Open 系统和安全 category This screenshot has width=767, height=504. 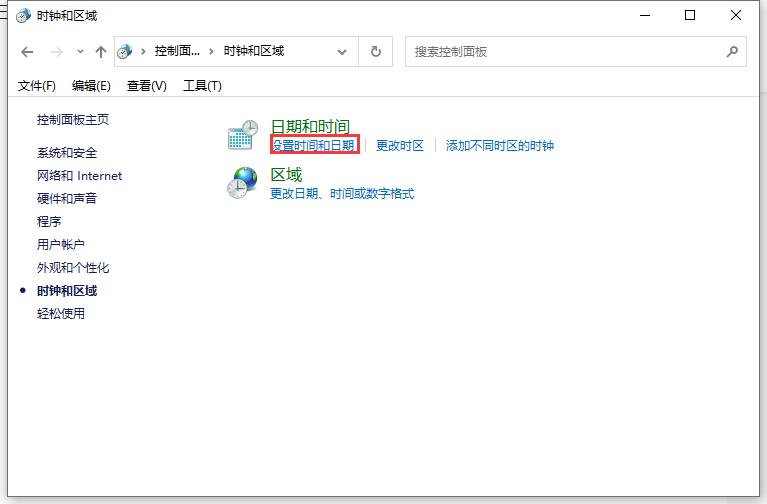pyautogui.click(x=67, y=153)
